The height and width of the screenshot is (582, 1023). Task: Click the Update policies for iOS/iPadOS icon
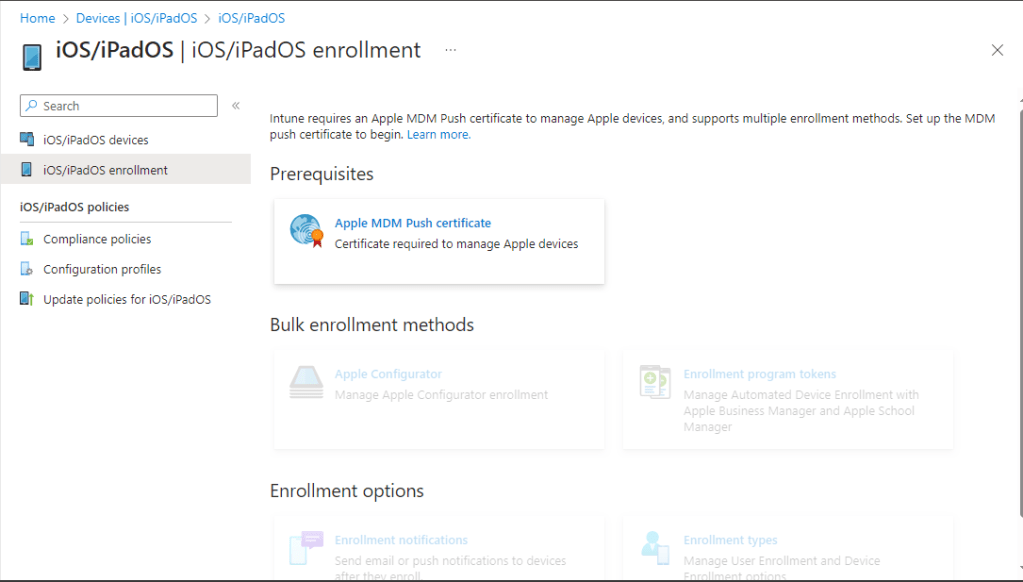(27, 299)
